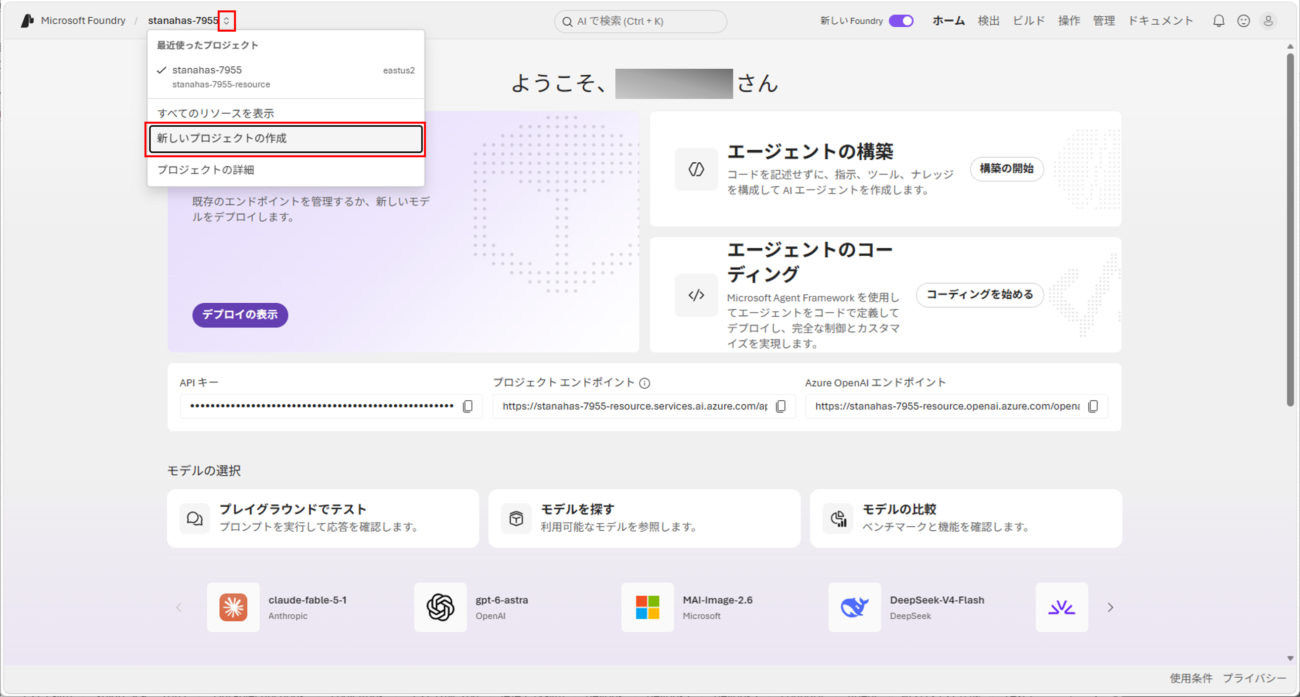Screen dimensions: 1300x697
Task: Open the ドキュメント tab
Action: (1161, 21)
